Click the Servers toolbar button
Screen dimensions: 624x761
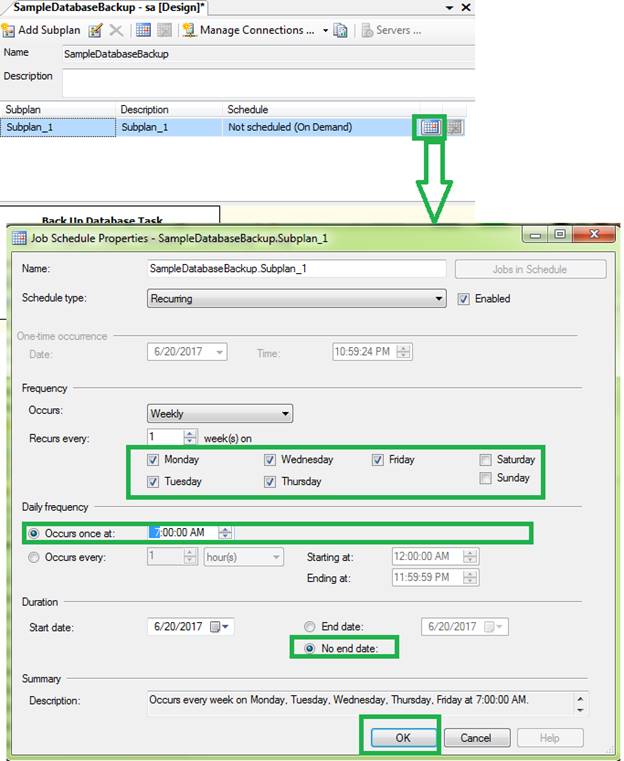[x=392, y=30]
